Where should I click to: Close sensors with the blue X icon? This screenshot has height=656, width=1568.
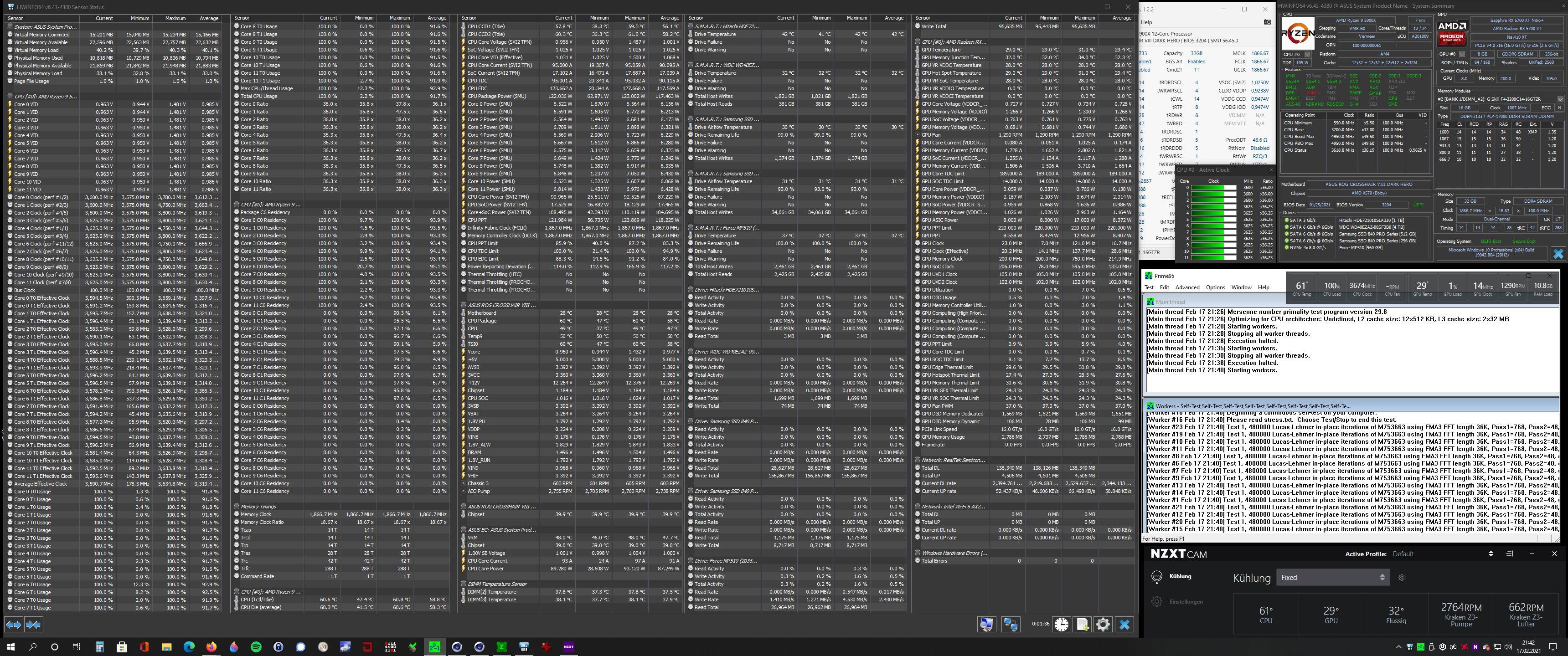click(1125, 625)
